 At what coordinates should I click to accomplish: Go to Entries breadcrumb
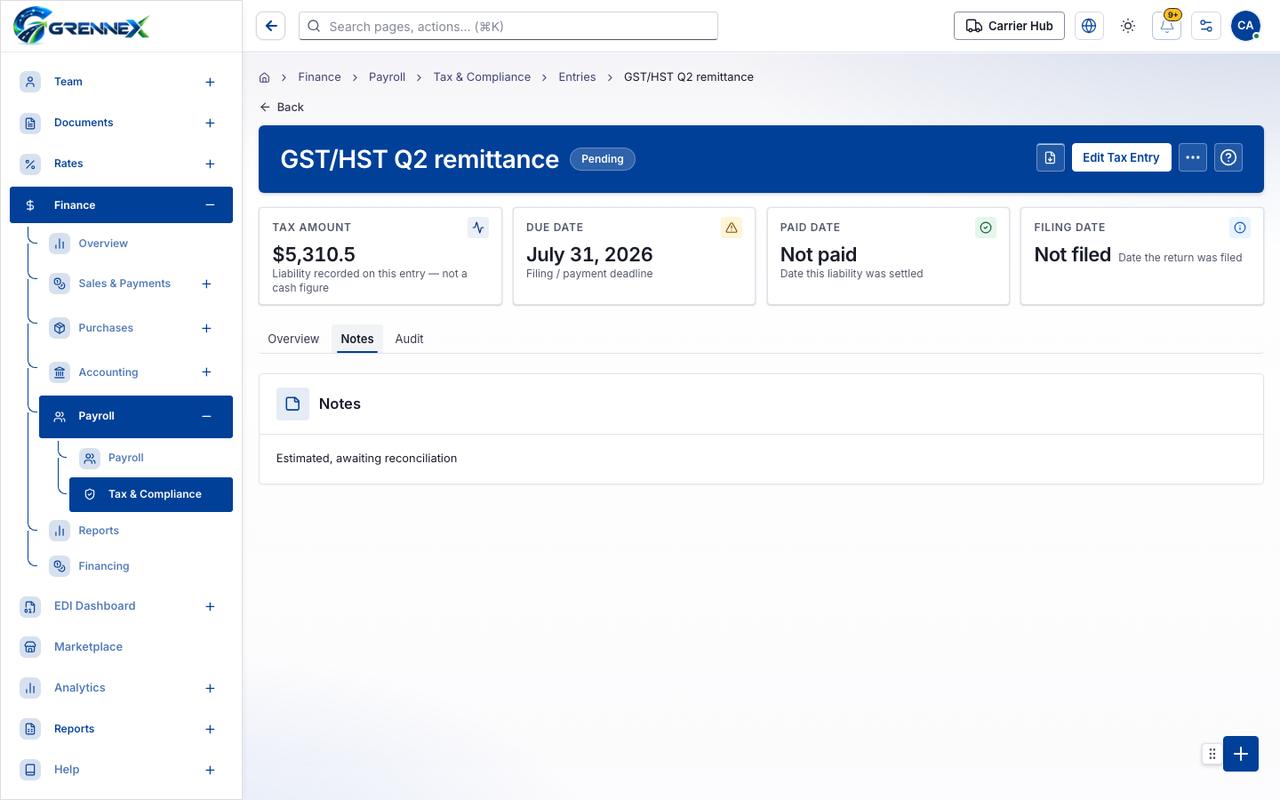577,77
